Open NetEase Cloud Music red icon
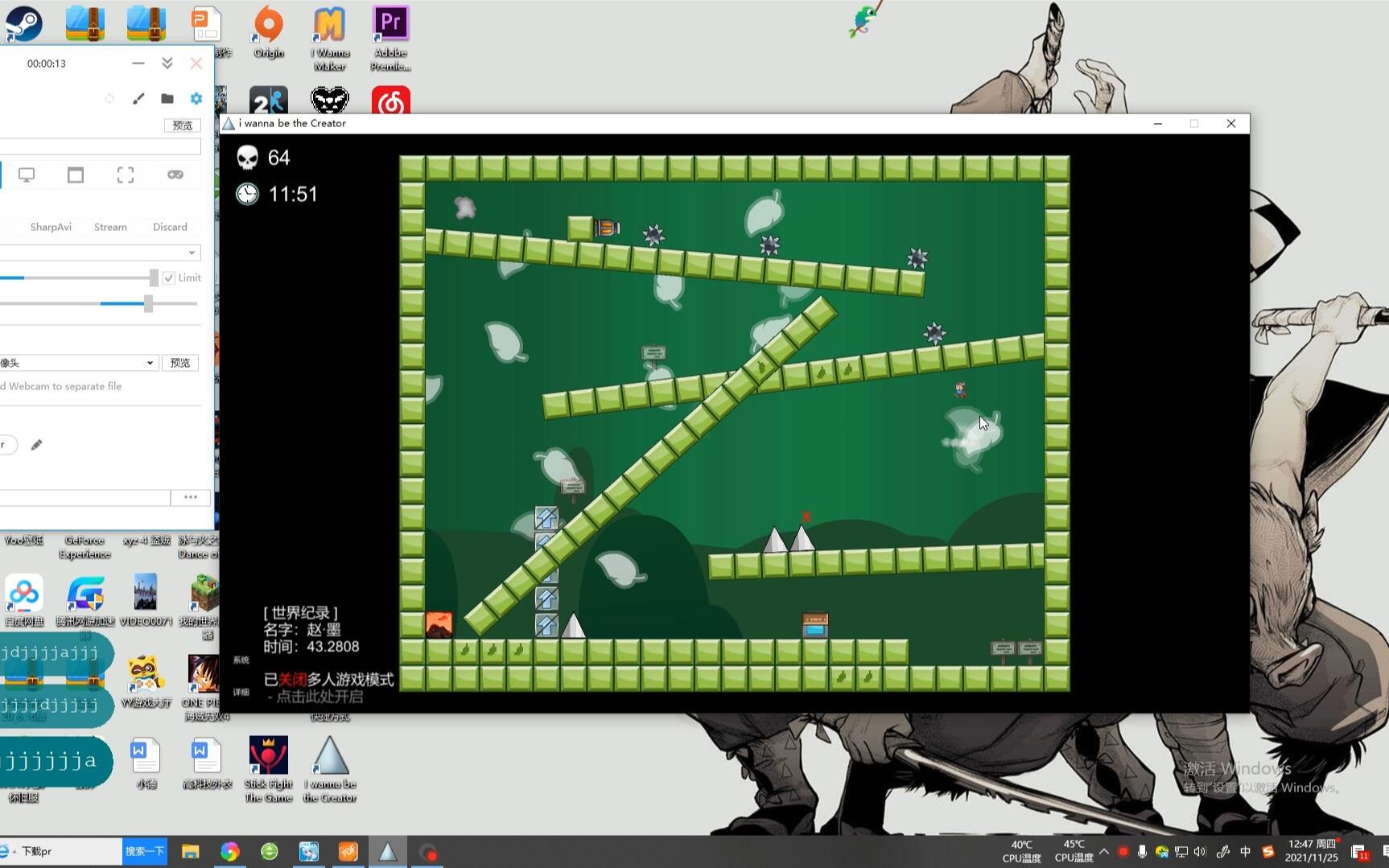The image size is (1389, 868). (x=391, y=101)
